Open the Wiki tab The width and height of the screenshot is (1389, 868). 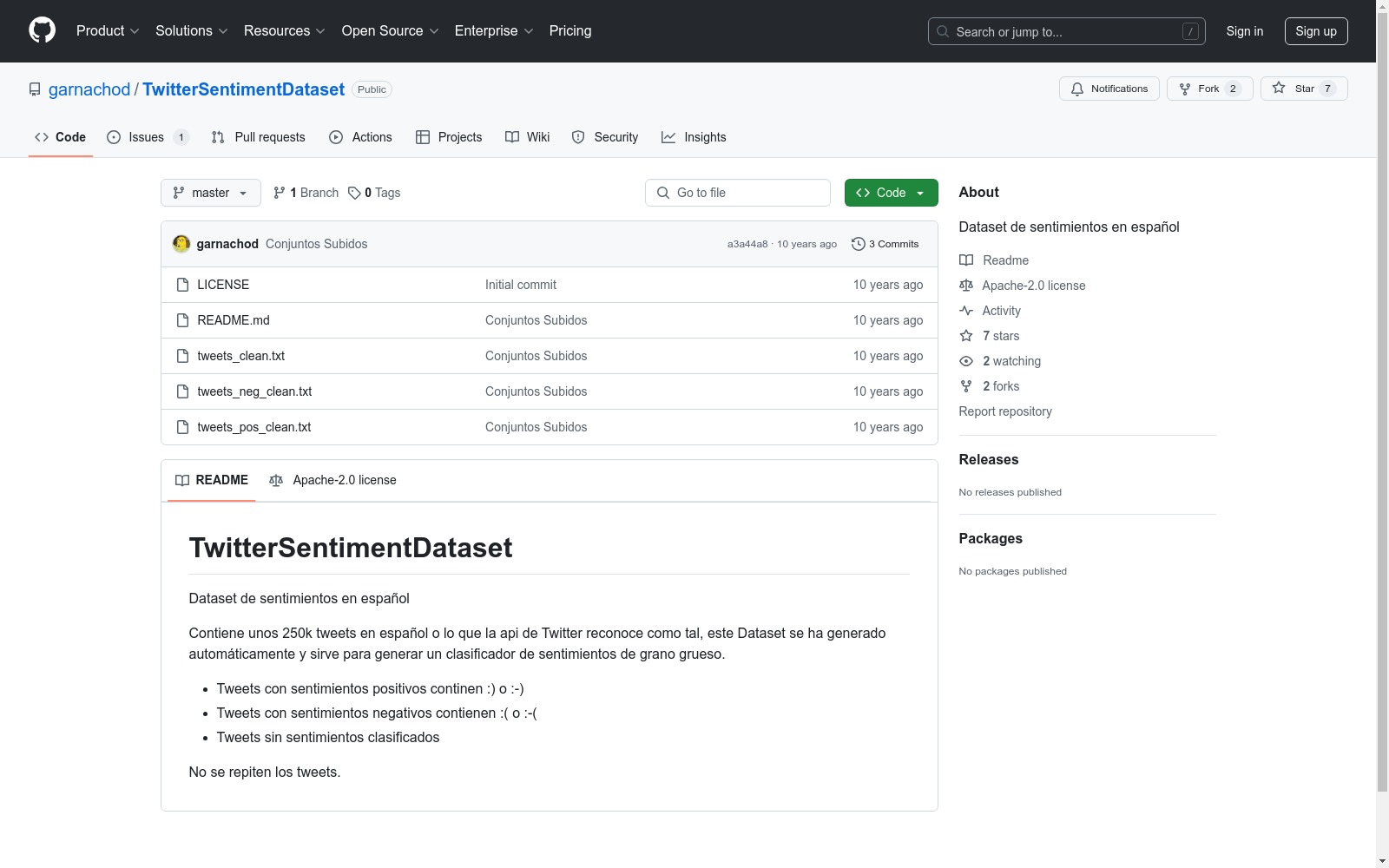point(528,137)
